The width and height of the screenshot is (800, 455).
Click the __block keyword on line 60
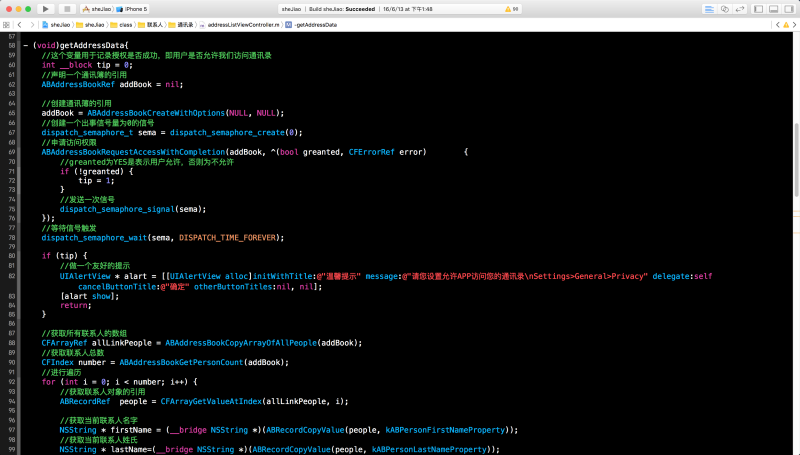click(76, 65)
